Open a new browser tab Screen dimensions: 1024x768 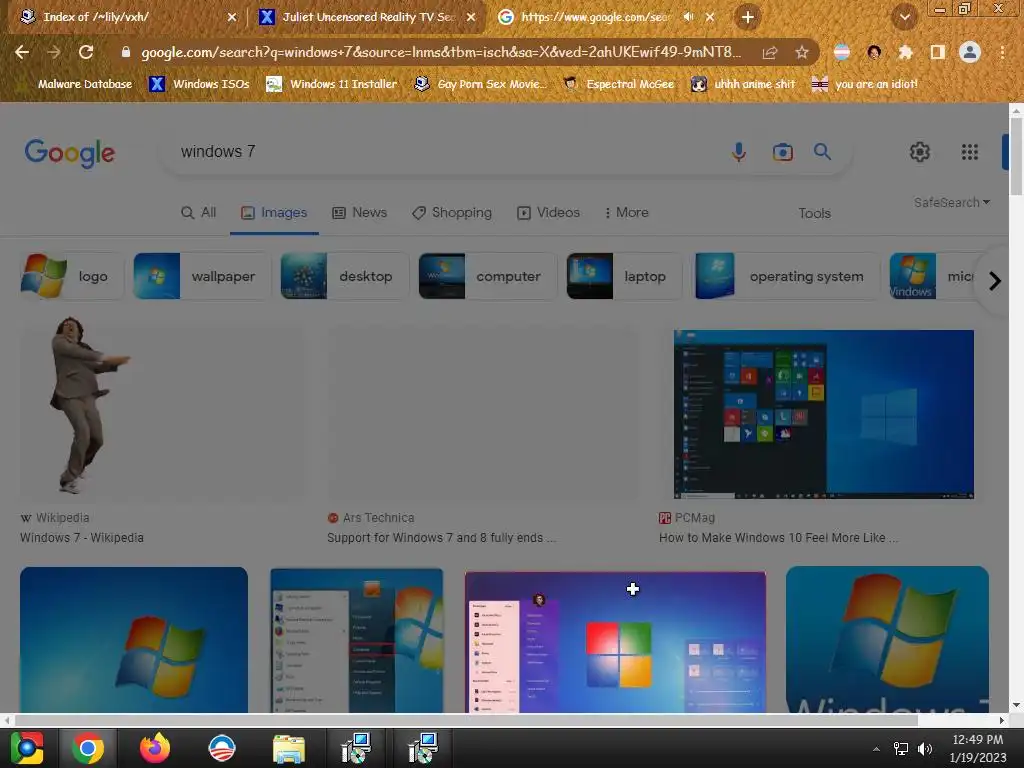tap(748, 17)
